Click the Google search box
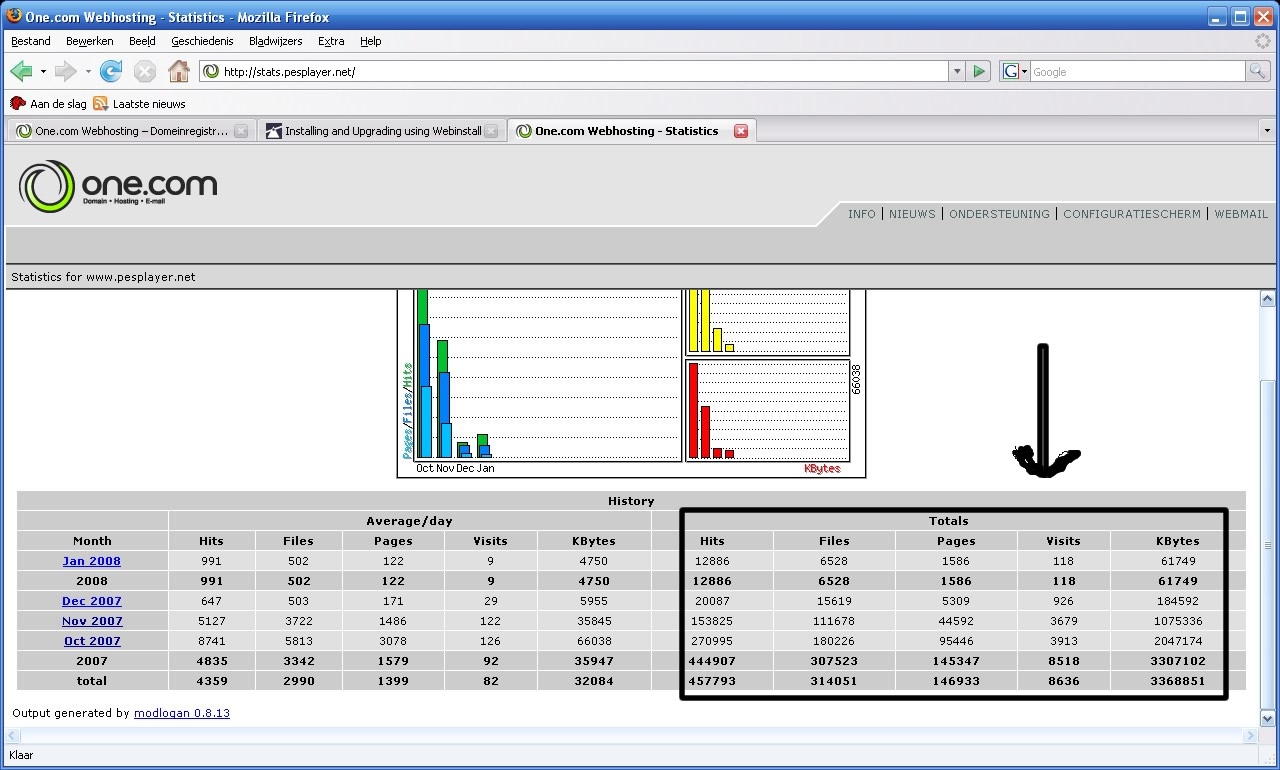Image resolution: width=1280 pixels, height=770 pixels. point(1138,71)
